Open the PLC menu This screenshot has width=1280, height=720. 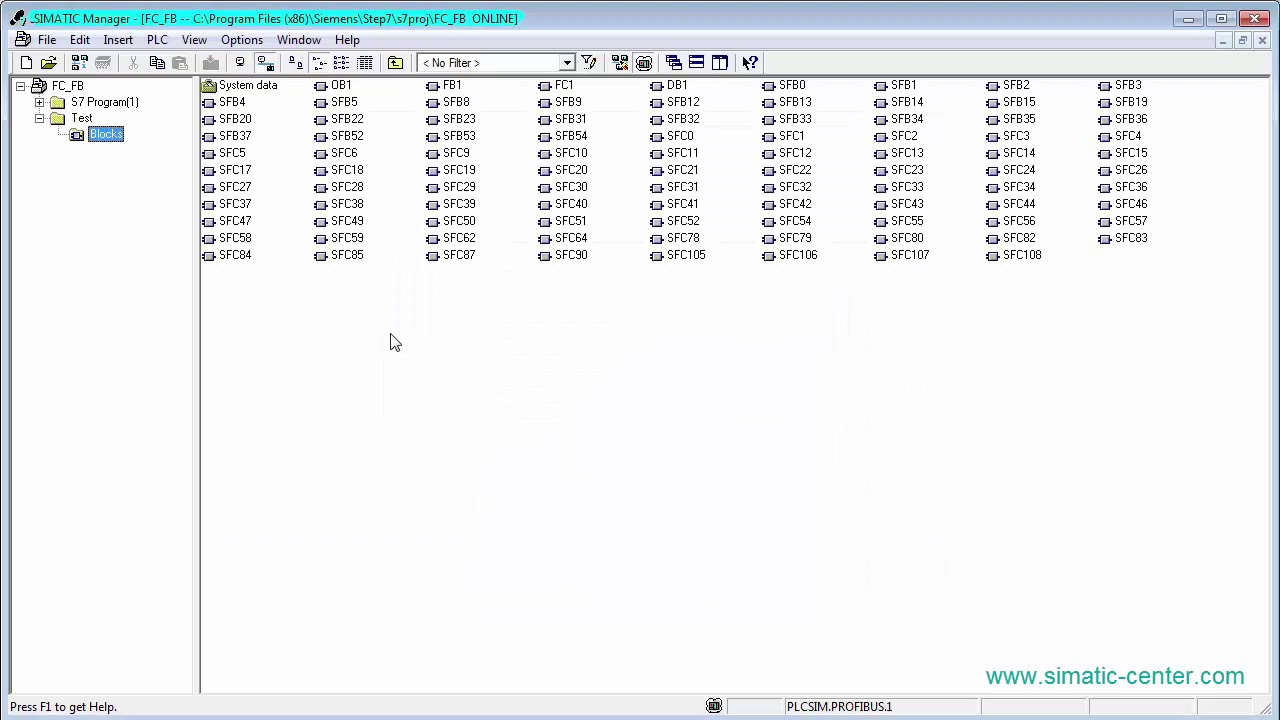[x=157, y=40]
